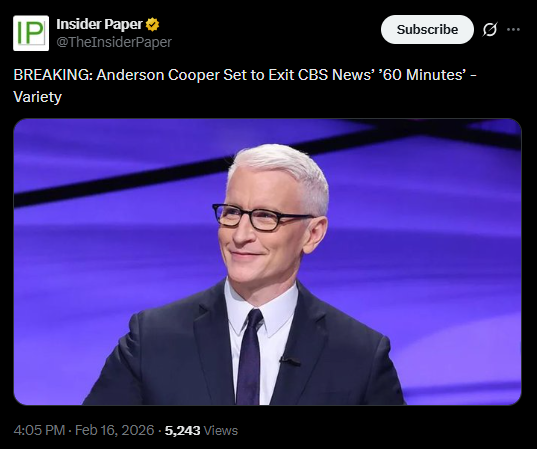The height and width of the screenshot is (449, 537).
Task: Open the Grok explain-post icon
Action: click(490, 29)
